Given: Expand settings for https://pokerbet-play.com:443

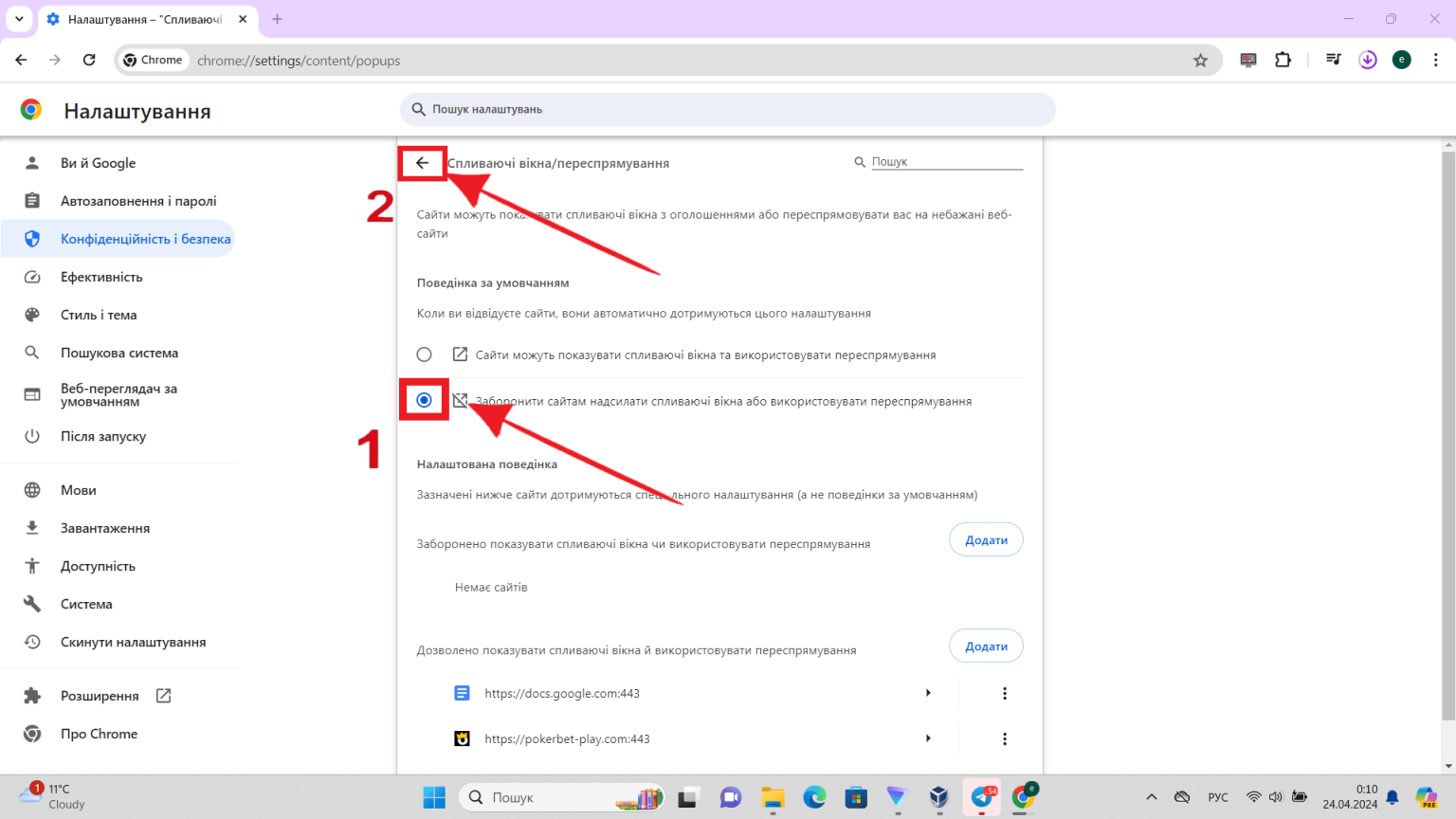Looking at the screenshot, I should coord(928,738).
